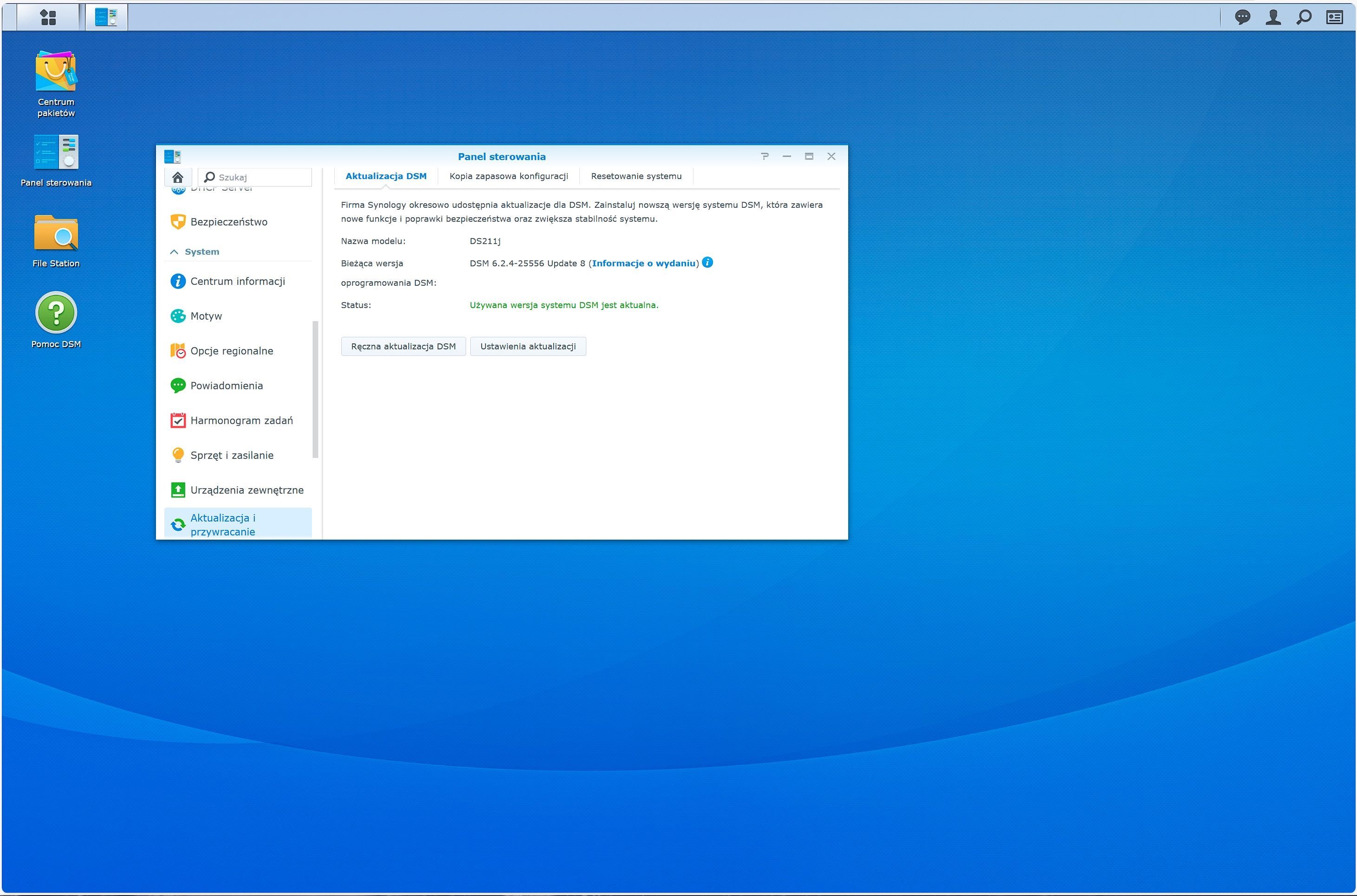Open the Main Menu grid icon
This screenshot has height=896, width=1357.
[x=49, y=17]
